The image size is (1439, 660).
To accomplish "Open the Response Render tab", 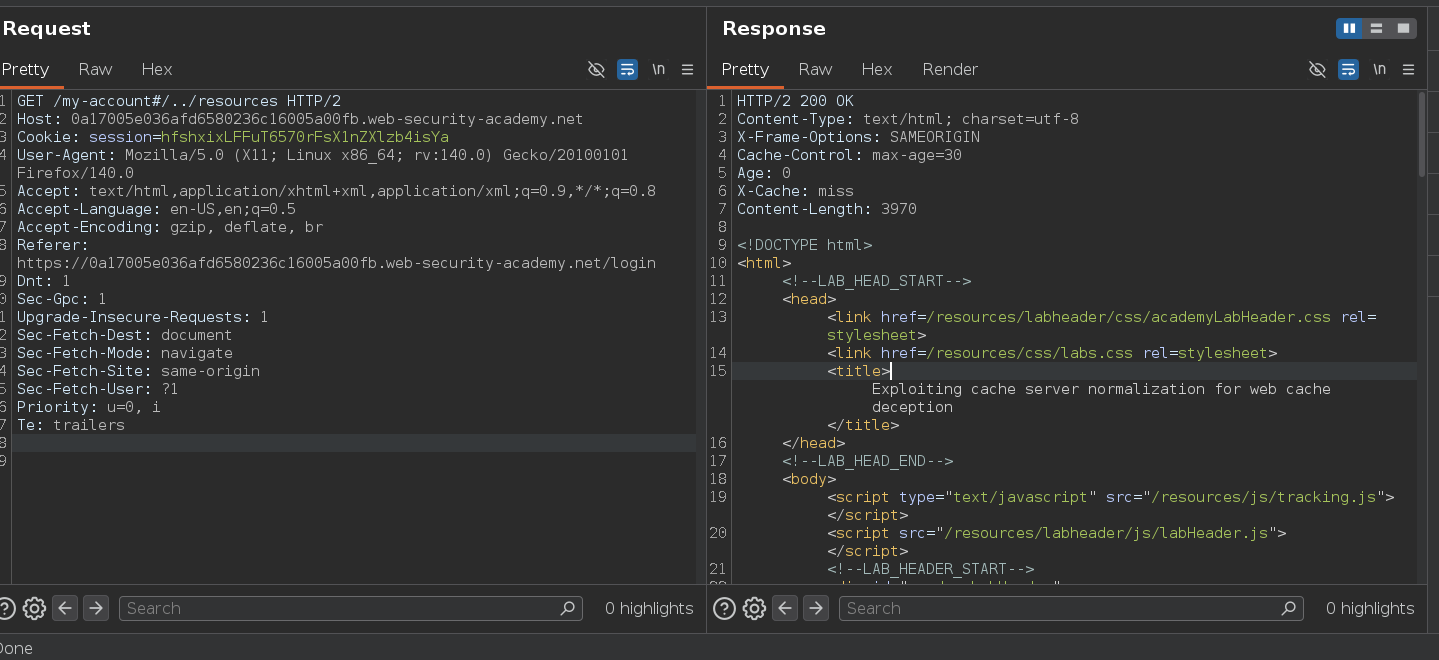I will point(950,69).
